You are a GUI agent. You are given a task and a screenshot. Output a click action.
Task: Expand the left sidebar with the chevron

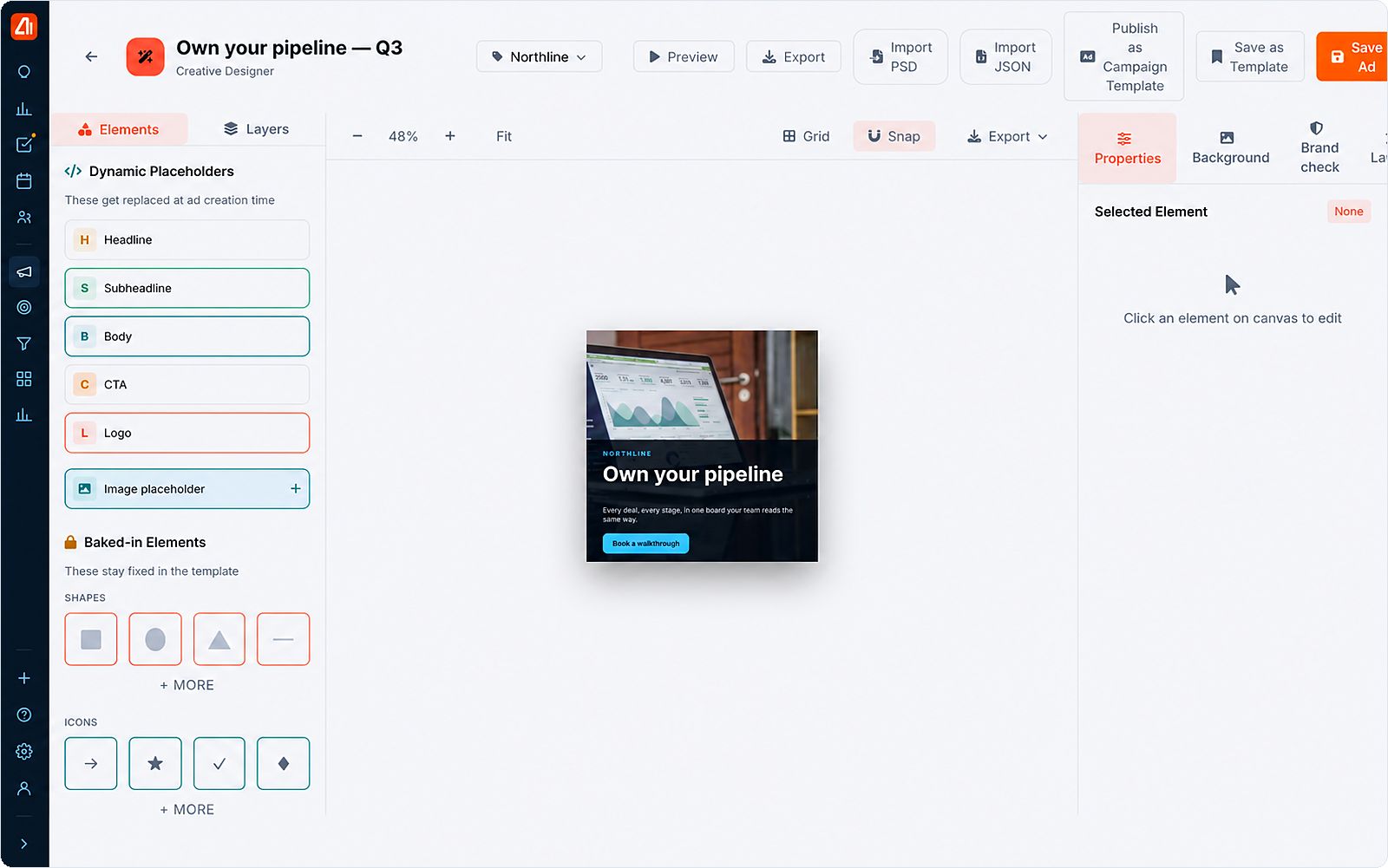tap(24, 844)
